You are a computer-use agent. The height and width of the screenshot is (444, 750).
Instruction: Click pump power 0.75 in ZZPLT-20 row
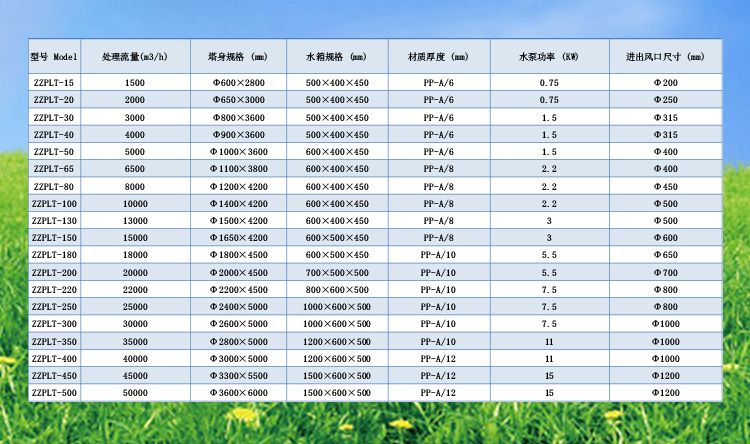[549, 100]
